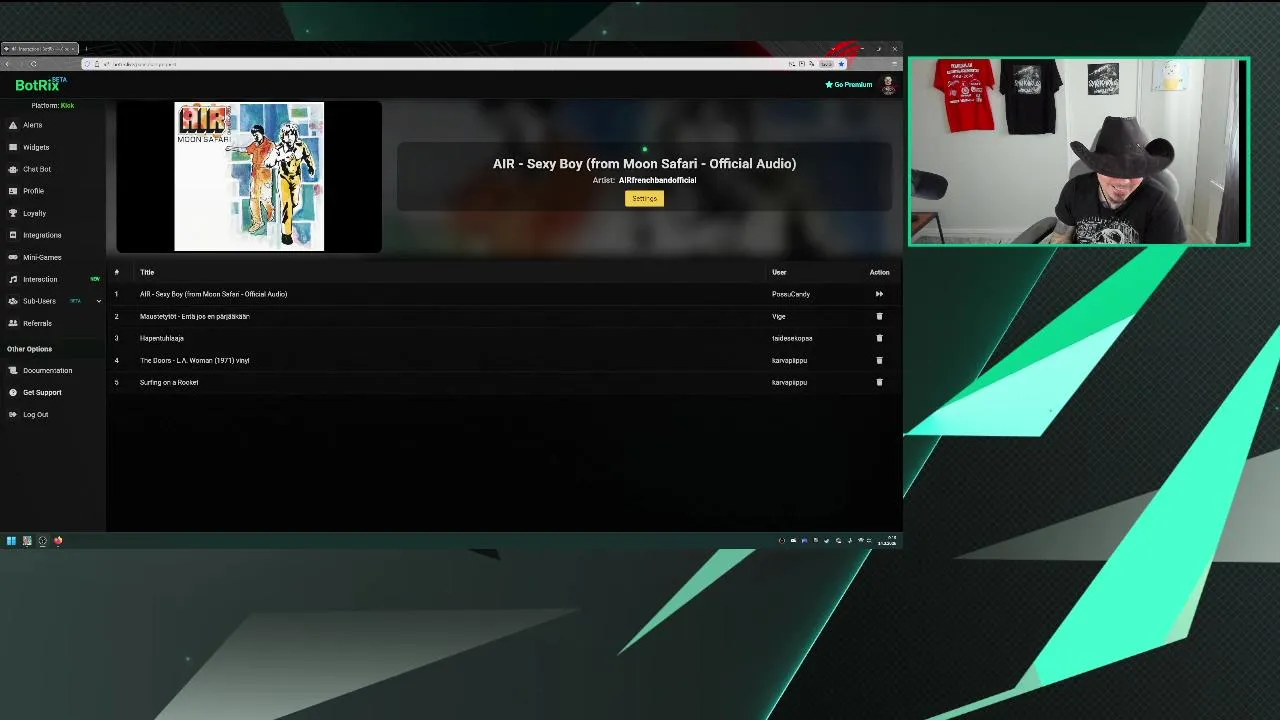
Task: Expand the Sub-Users chevron
Action: pyautogui.click(x=98, y=301)
